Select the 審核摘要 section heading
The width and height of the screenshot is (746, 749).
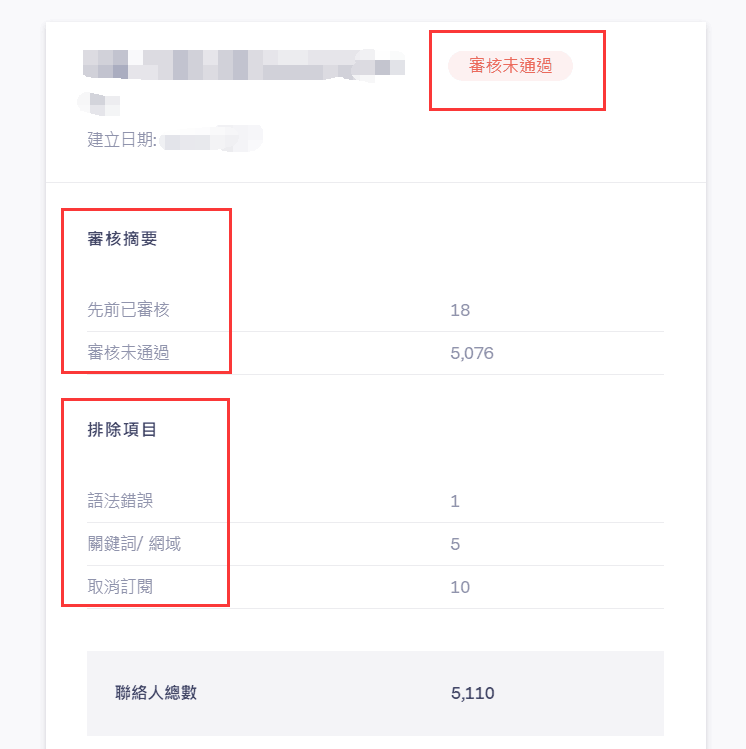122,239
